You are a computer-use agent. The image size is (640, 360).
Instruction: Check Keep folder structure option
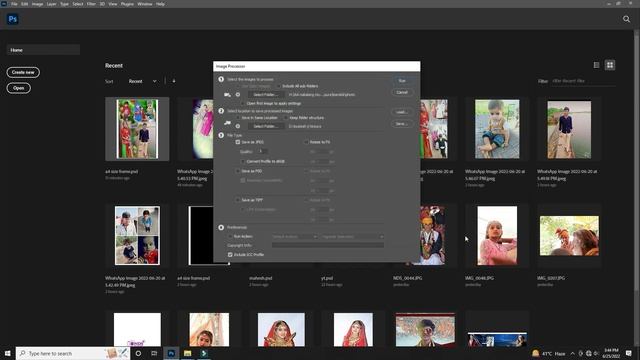286,118
